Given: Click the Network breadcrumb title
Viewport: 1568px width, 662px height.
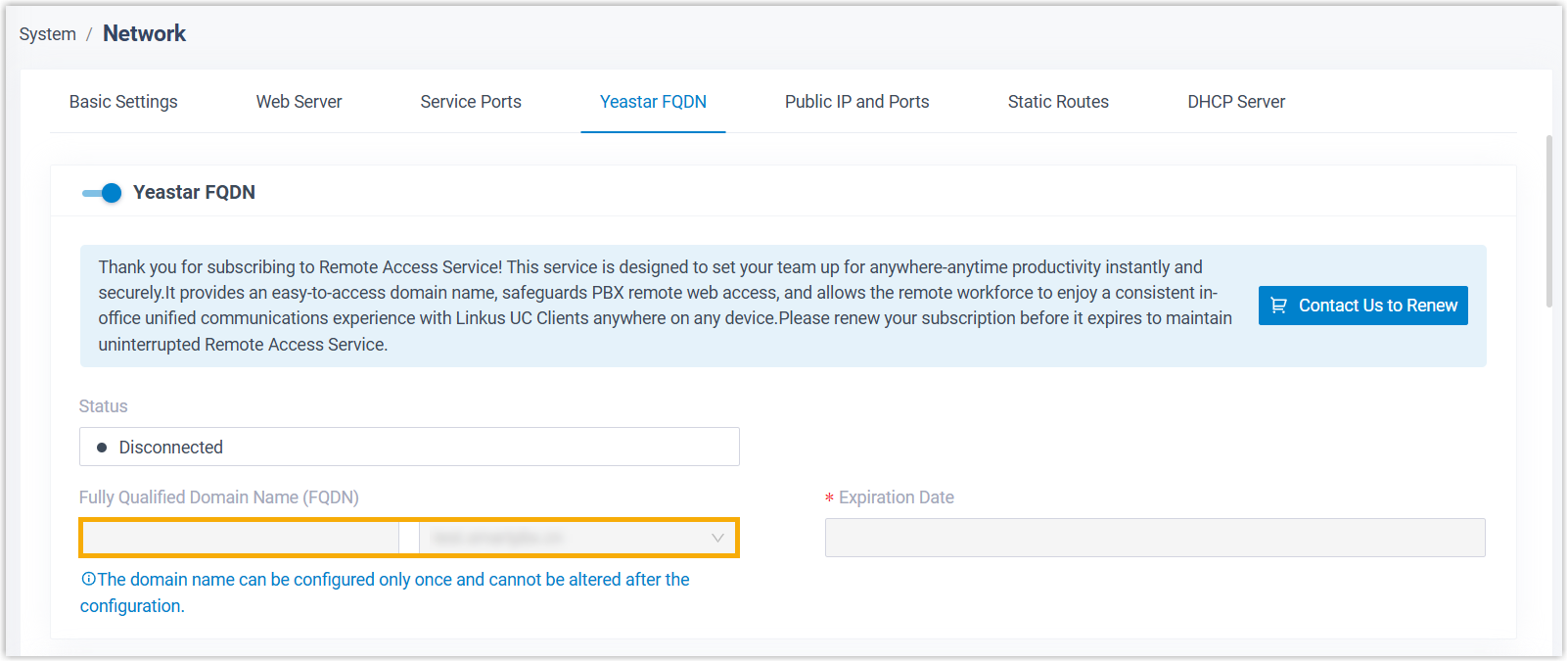Looking at the screenshot, I should [x=144, y=33].
